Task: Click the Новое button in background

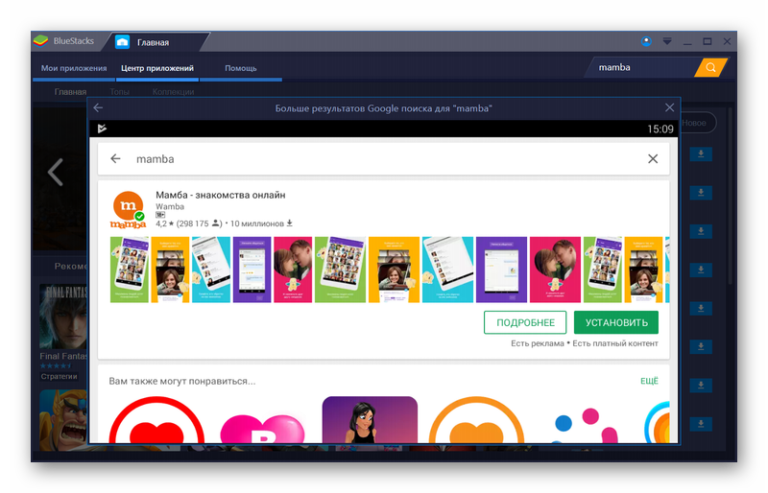Action: pyautogui.click(x=696, y=123)
